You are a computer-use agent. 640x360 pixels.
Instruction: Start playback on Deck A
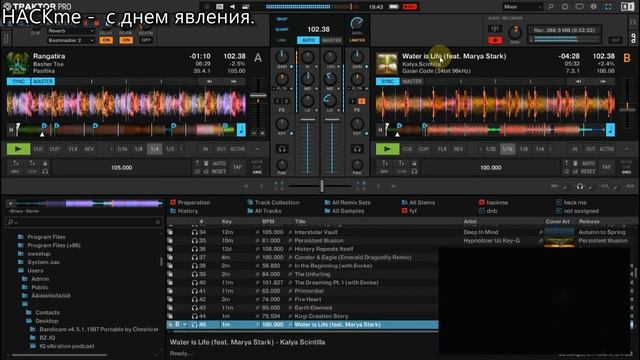[x=18, y=149]
